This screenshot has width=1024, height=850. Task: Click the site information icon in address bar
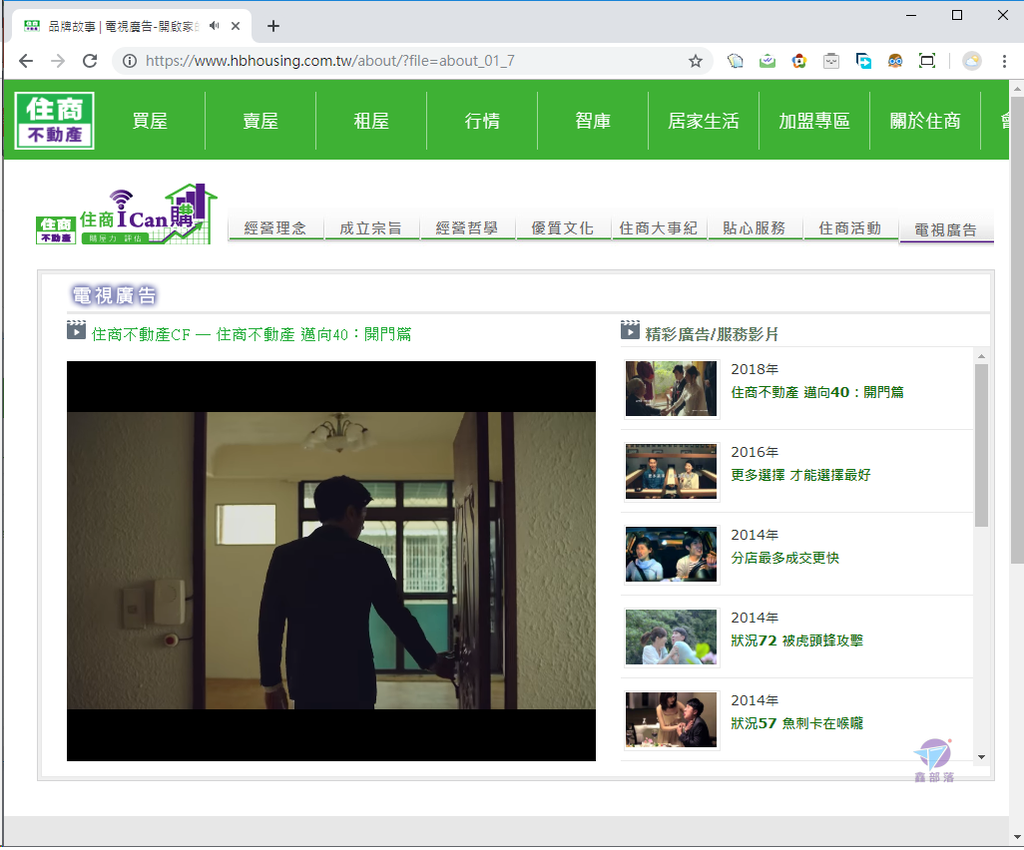130,61
